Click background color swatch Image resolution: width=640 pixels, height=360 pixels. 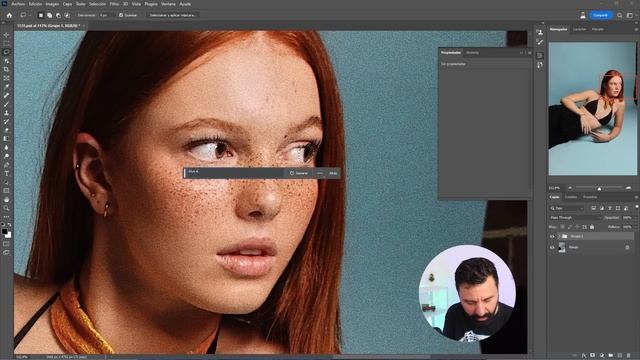pyautogui.click(x=9, y=235)
